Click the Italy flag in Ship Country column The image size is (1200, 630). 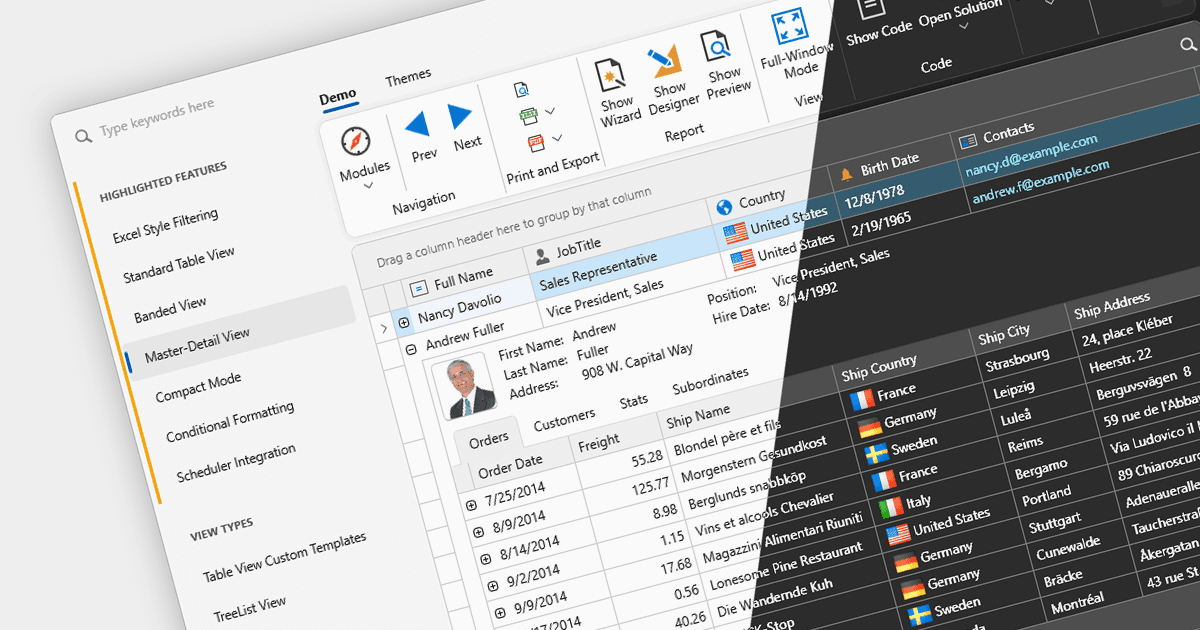point(891,507)
